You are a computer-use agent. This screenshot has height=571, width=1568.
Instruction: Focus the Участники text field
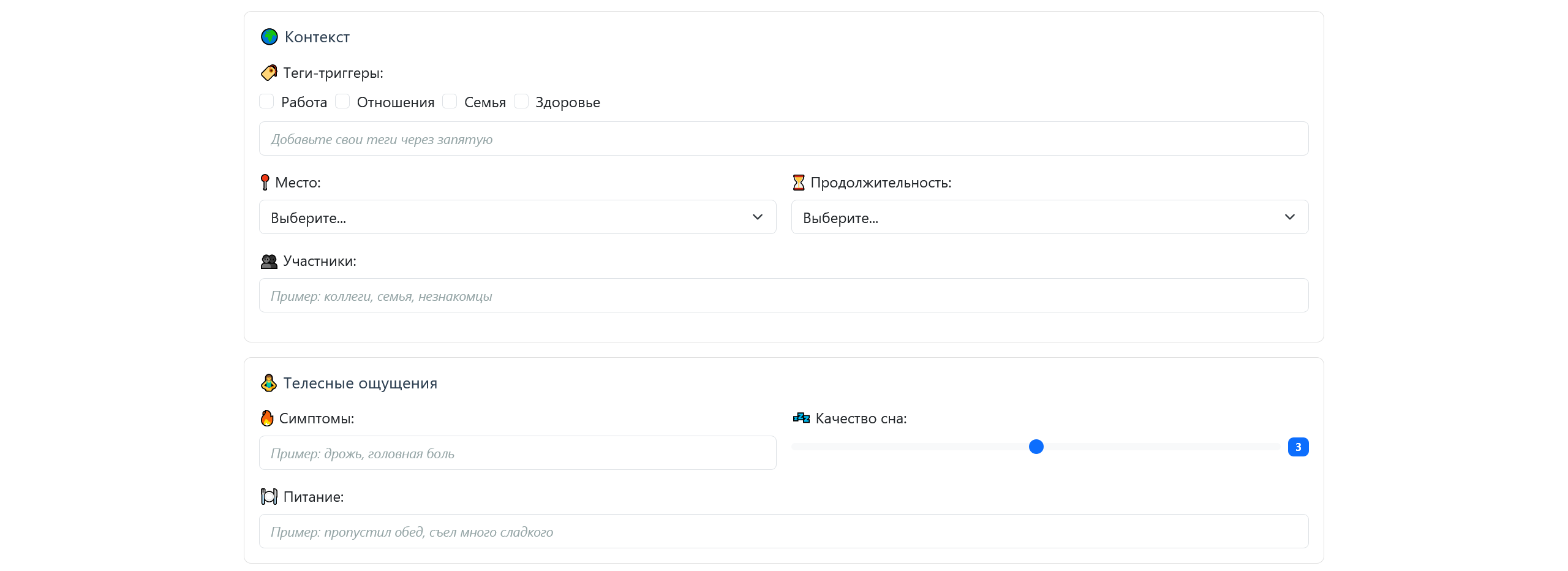click(x=784, y=295)
